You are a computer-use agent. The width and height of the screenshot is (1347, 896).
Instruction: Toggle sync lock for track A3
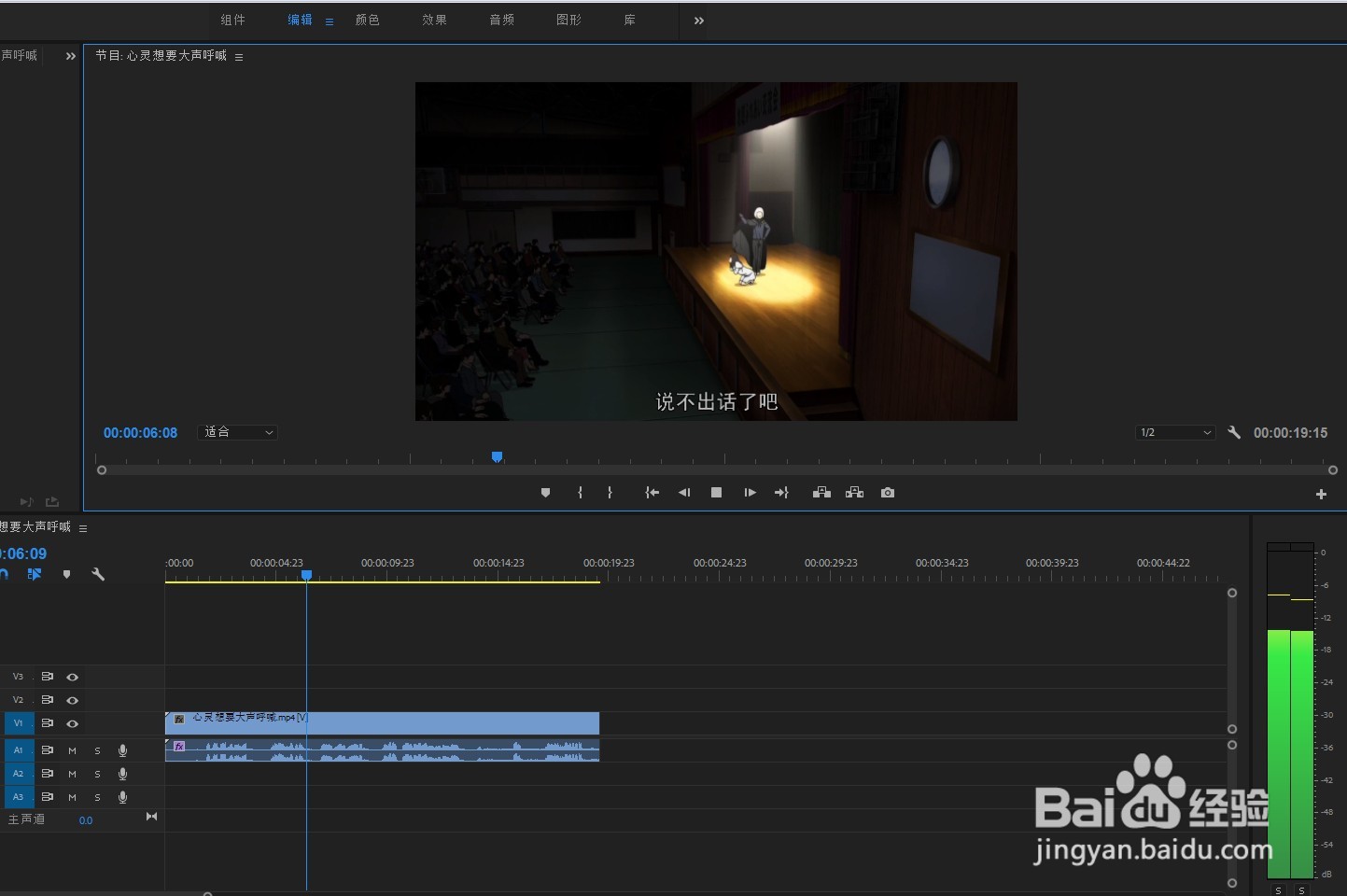tap(47, 797)
